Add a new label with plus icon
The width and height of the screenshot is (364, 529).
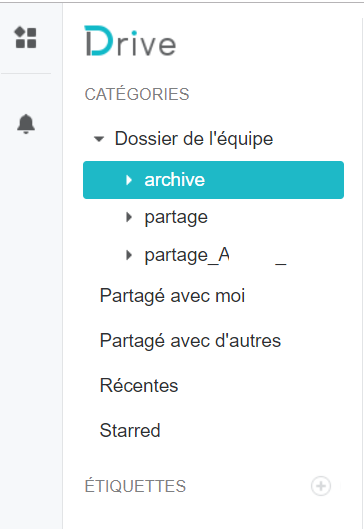321,486
